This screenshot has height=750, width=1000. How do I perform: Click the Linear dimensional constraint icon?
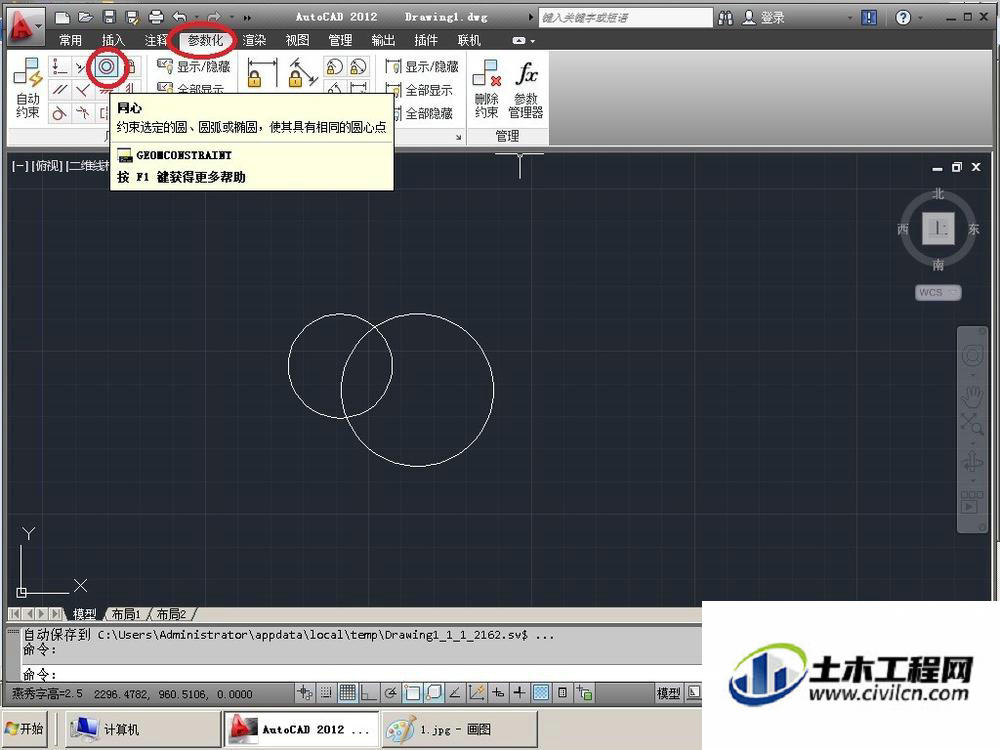(261, 72)
